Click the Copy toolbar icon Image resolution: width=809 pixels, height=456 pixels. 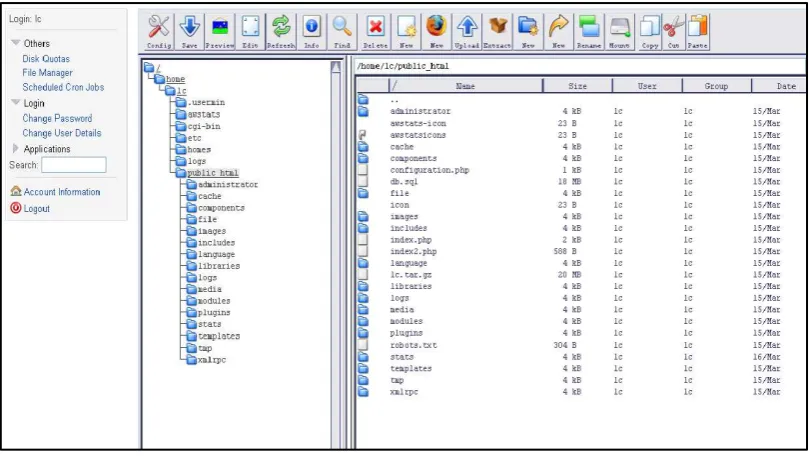[x=650, y=31]
